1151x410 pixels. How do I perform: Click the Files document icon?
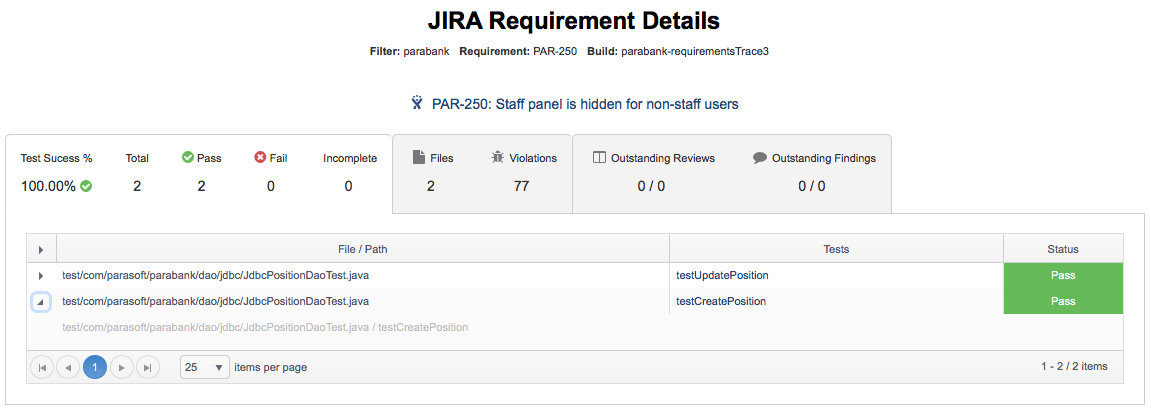point(418,157)
